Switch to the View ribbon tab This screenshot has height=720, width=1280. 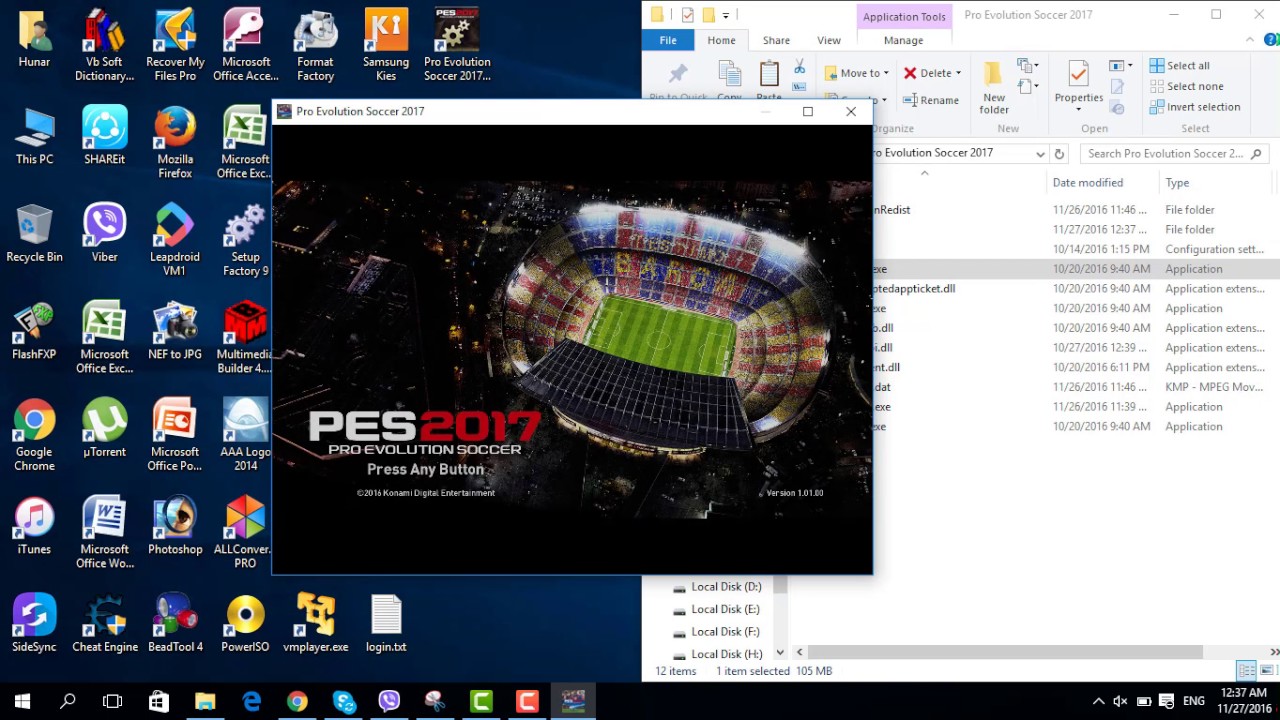(829, 40)
